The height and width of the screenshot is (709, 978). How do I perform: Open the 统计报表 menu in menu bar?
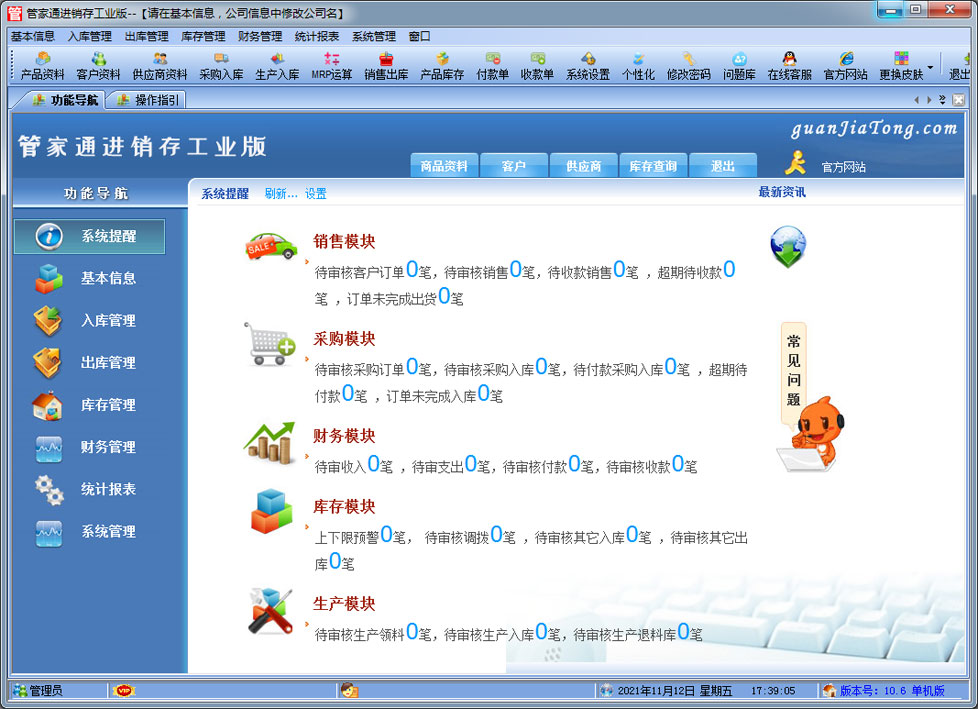(317, 36)
